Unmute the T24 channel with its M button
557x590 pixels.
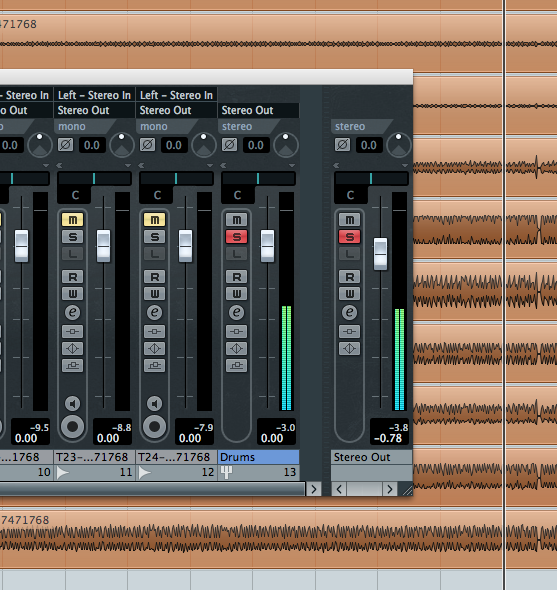[155, 220]
